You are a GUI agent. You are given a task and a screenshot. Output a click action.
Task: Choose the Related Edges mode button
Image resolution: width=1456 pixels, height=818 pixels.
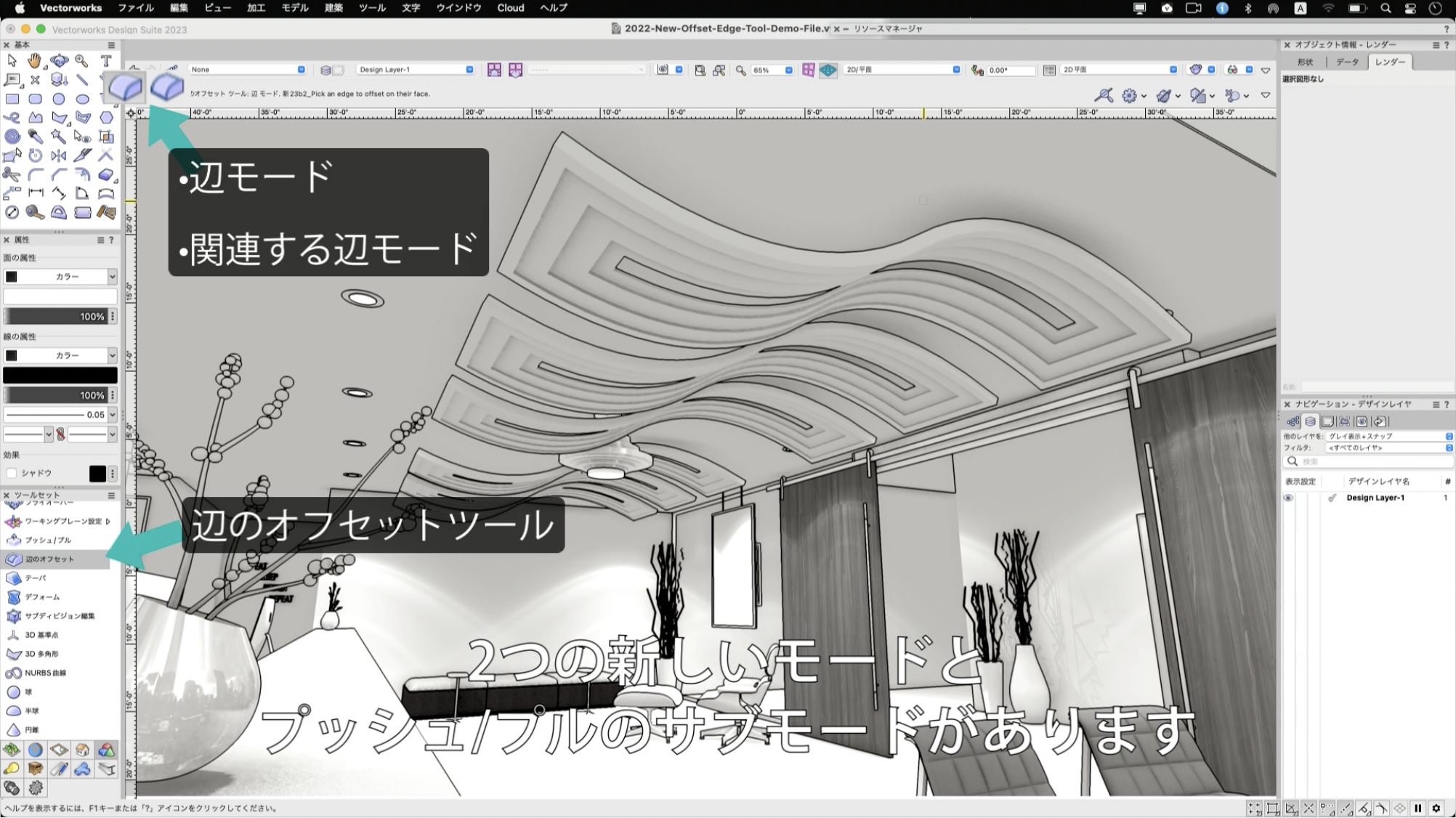tap(167, 87)
